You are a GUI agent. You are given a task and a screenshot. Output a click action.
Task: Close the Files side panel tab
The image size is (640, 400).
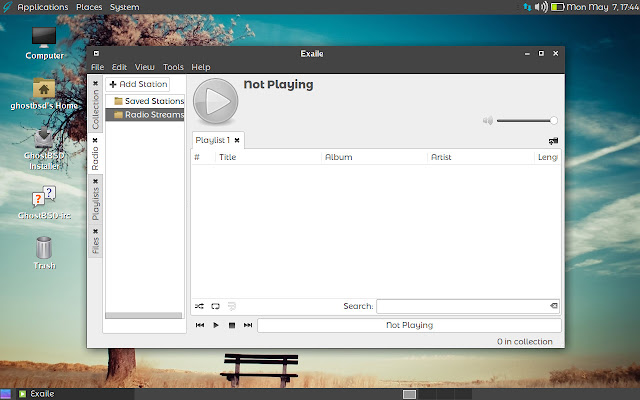[x=96, y=231]
